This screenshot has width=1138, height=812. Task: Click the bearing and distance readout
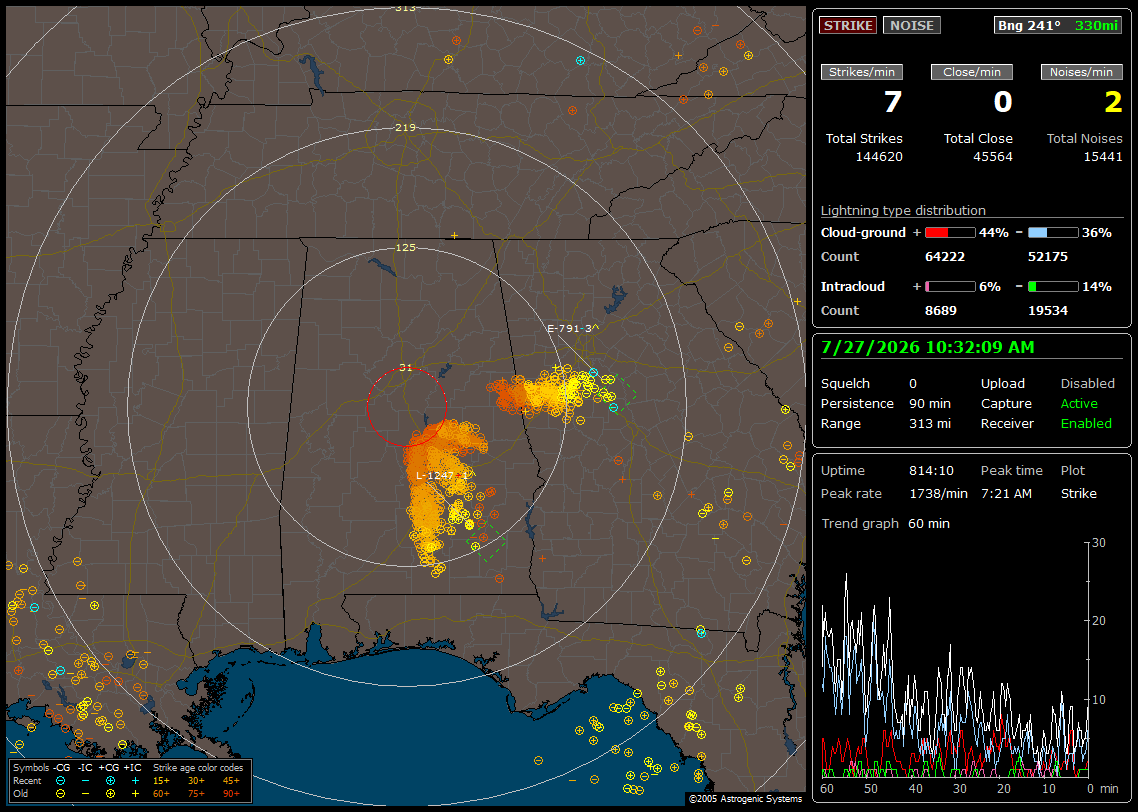(1058, 25)
